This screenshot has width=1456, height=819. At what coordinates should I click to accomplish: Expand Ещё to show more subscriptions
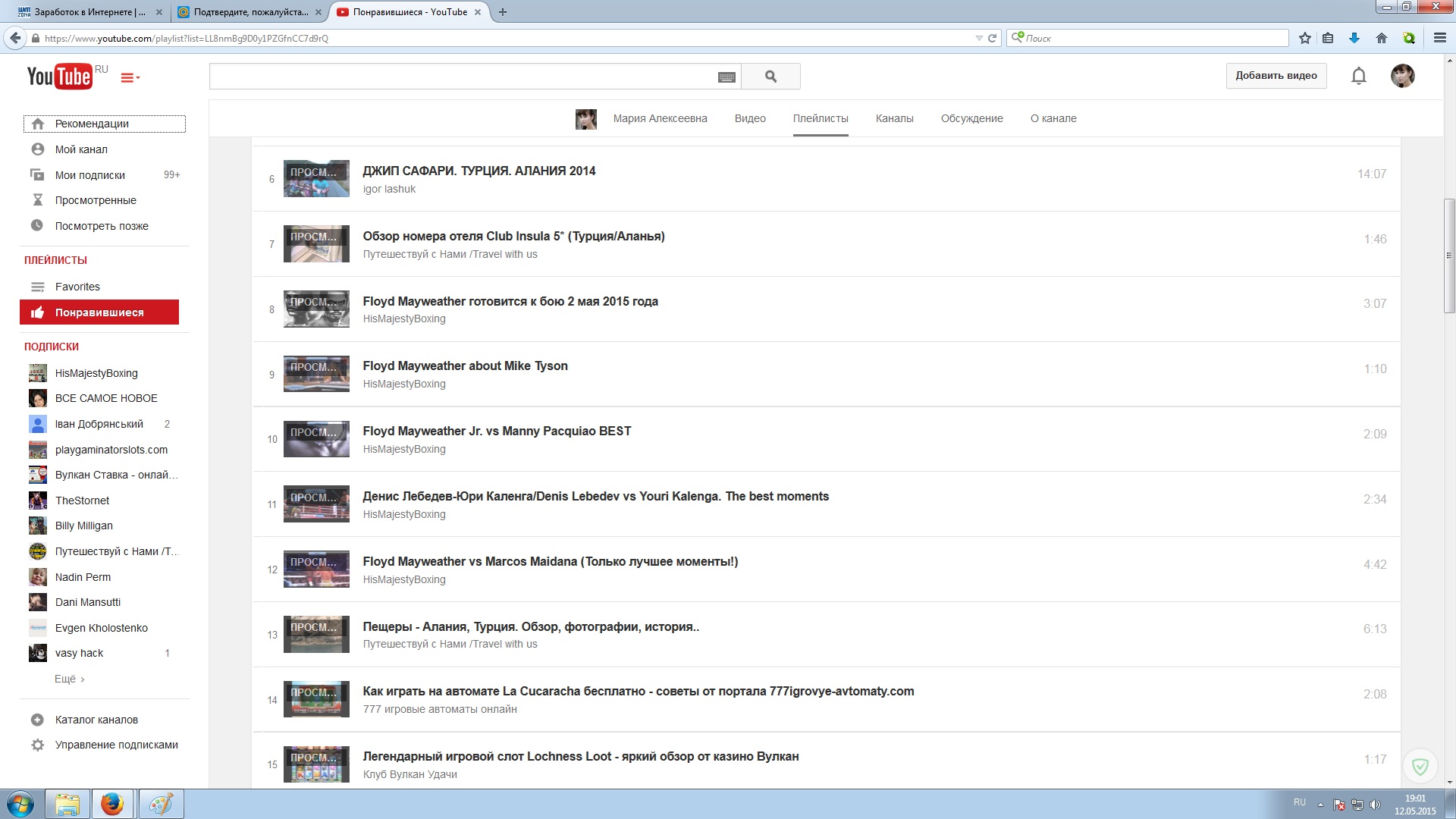[69, 679]
